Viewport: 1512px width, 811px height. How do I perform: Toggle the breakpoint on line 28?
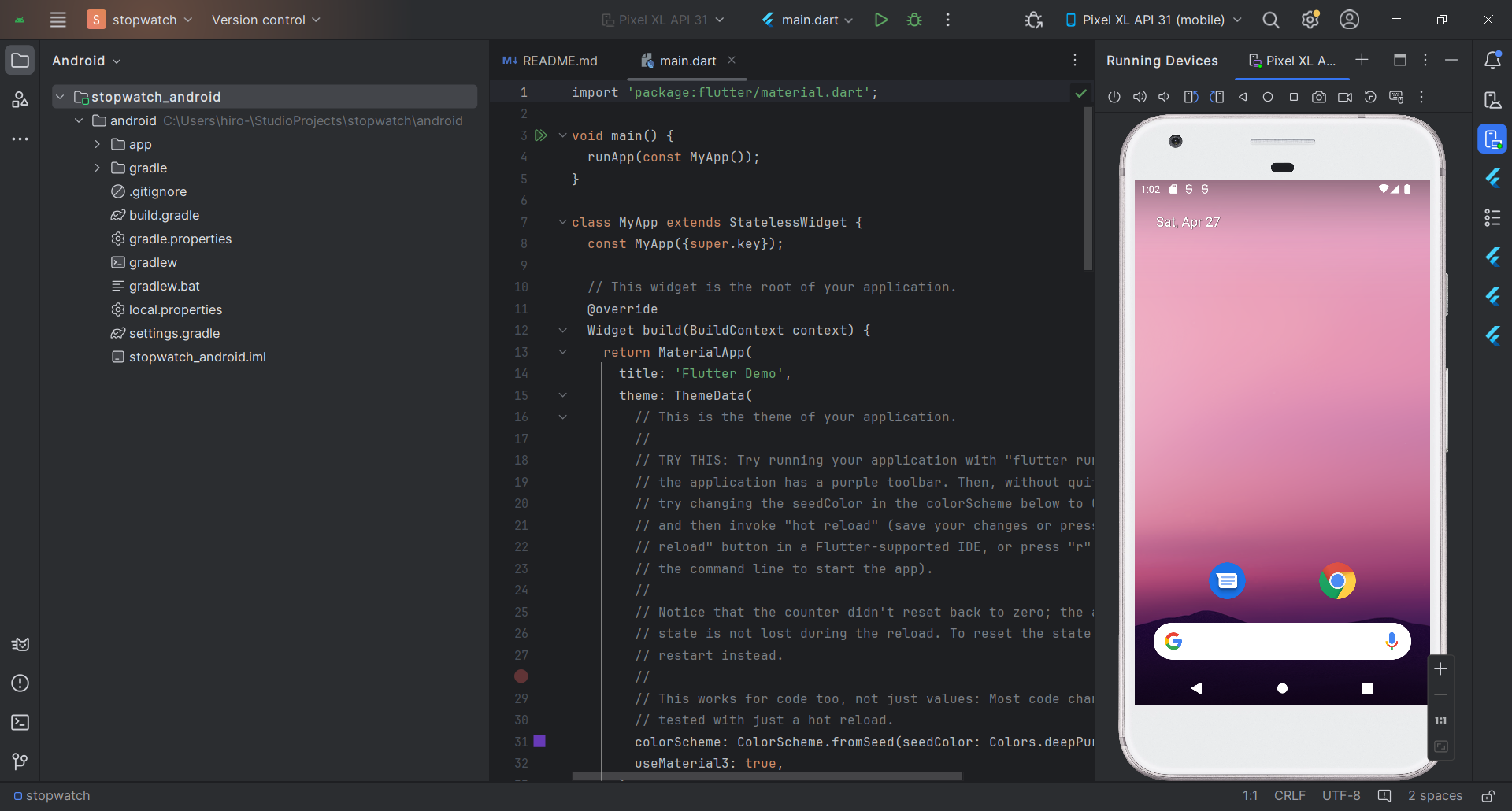pyautogui.click(x=521, y=676)
